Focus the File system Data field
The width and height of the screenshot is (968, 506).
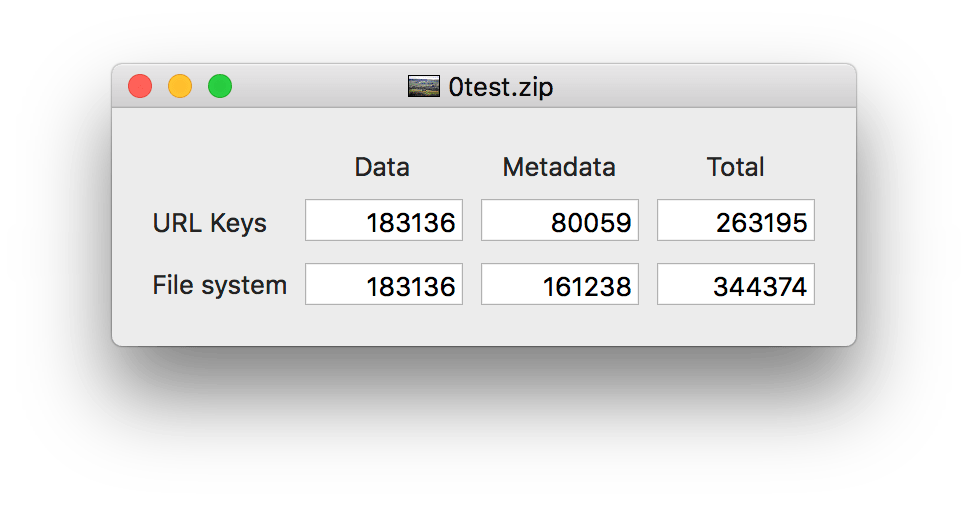point(384,285)
